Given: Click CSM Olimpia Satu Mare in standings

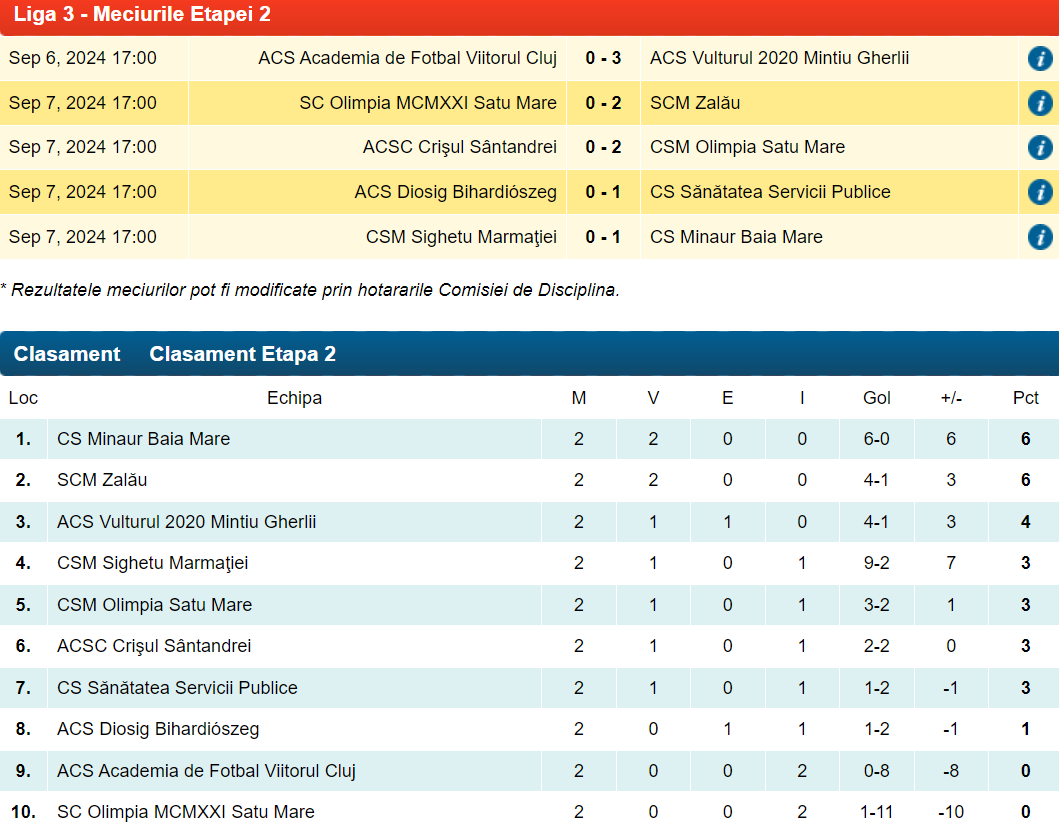Looking at the screenshot, I should point(154,605).
